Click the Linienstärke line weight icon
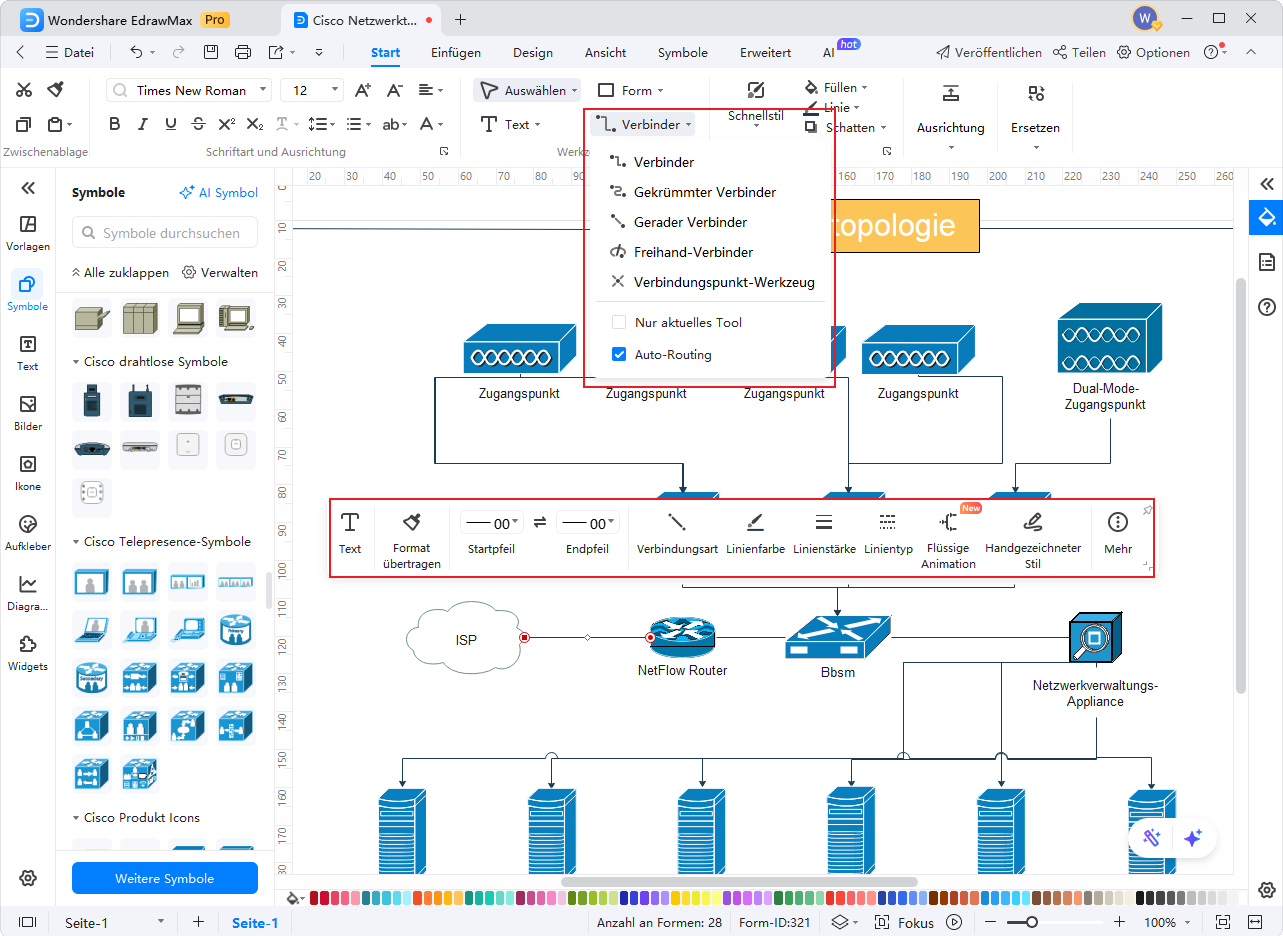 pyautogui.click(x=823, y=522)
